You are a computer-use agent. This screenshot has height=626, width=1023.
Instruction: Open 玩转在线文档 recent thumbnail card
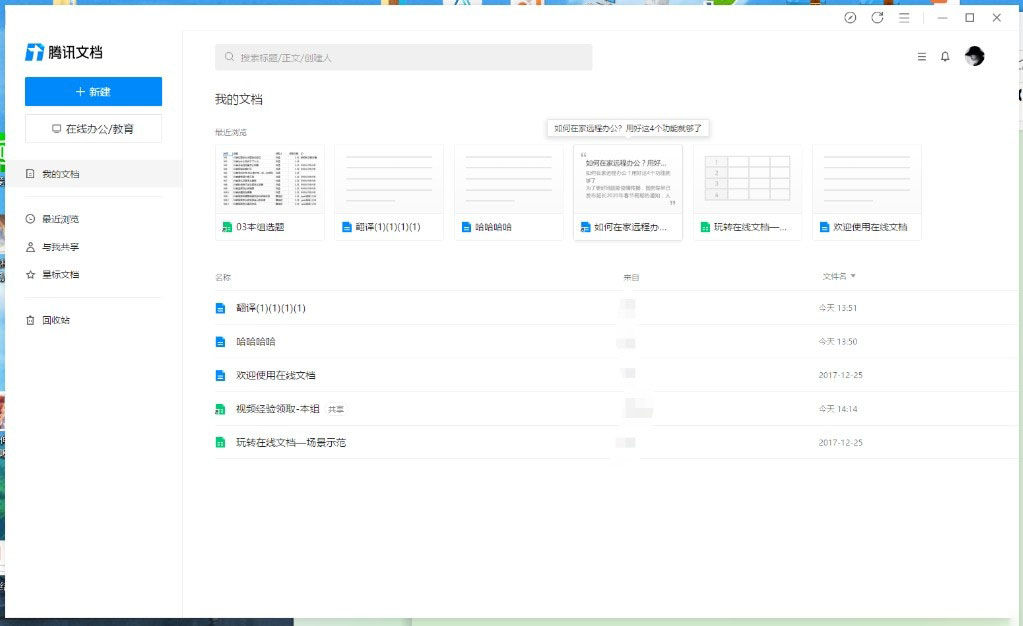747,192
